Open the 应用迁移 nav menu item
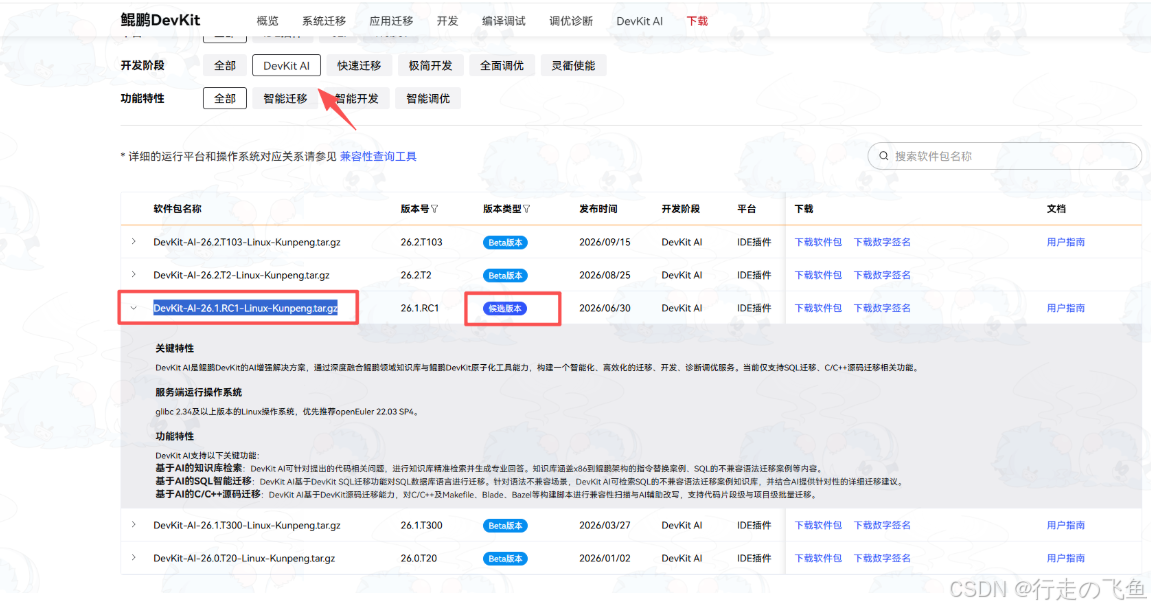 (391, 21)
